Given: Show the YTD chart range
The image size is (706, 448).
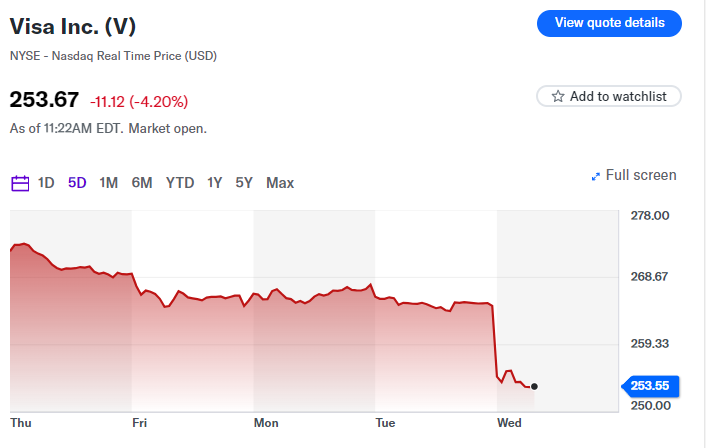Looking at the screenshot, I should (x=180, y=183).
